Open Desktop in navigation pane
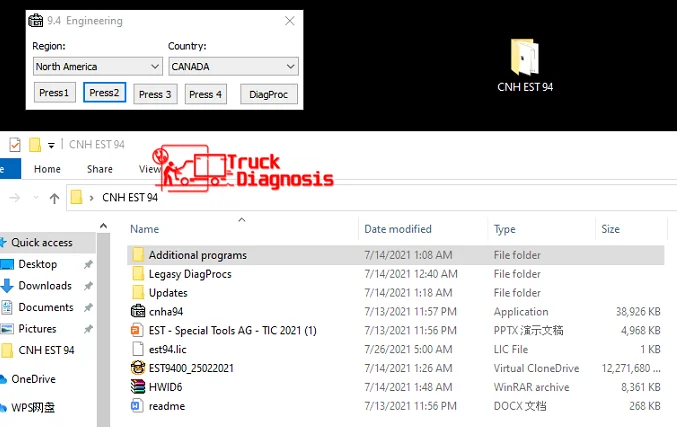 [38, 264]
